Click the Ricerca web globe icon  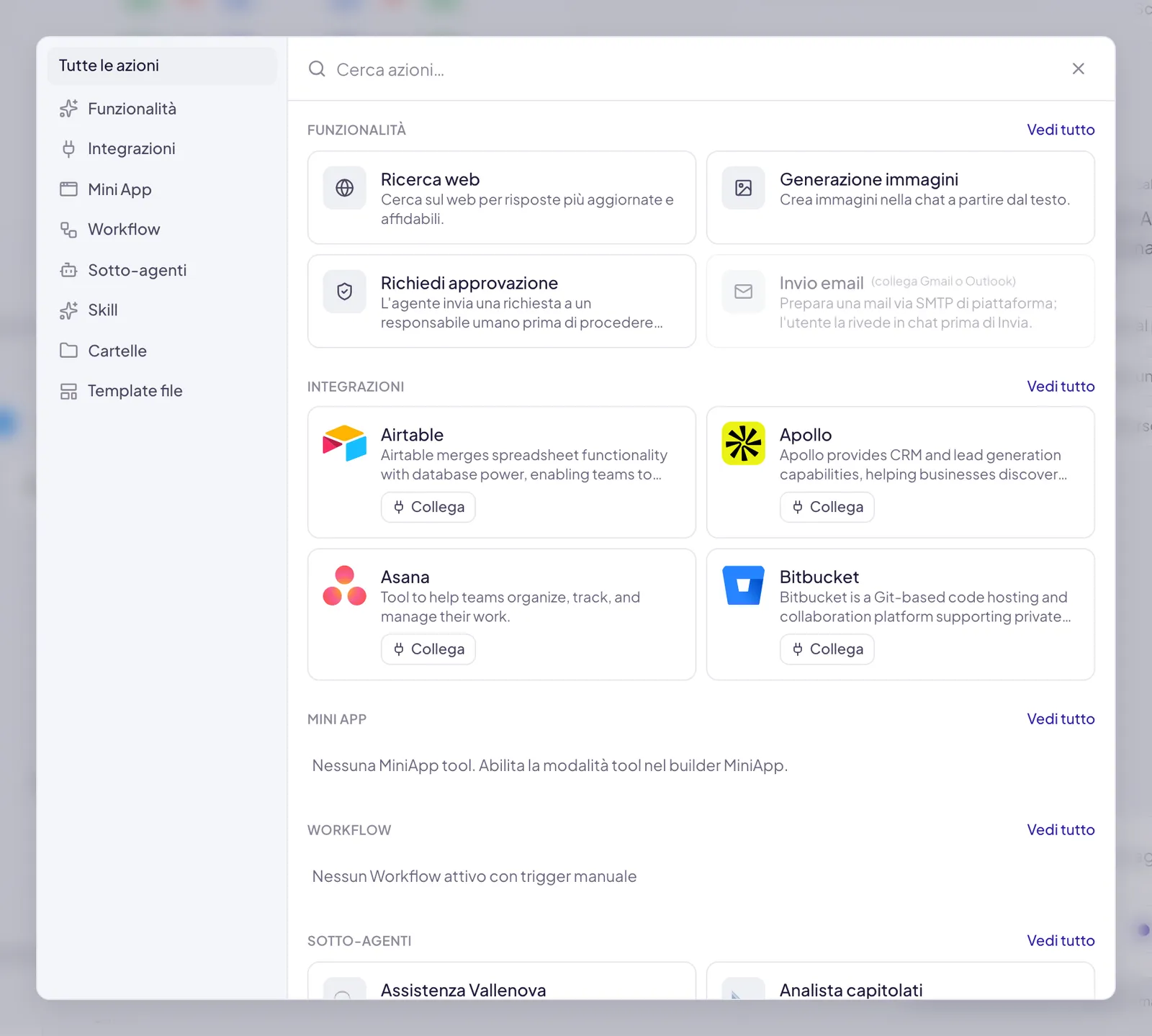point(345,188)
